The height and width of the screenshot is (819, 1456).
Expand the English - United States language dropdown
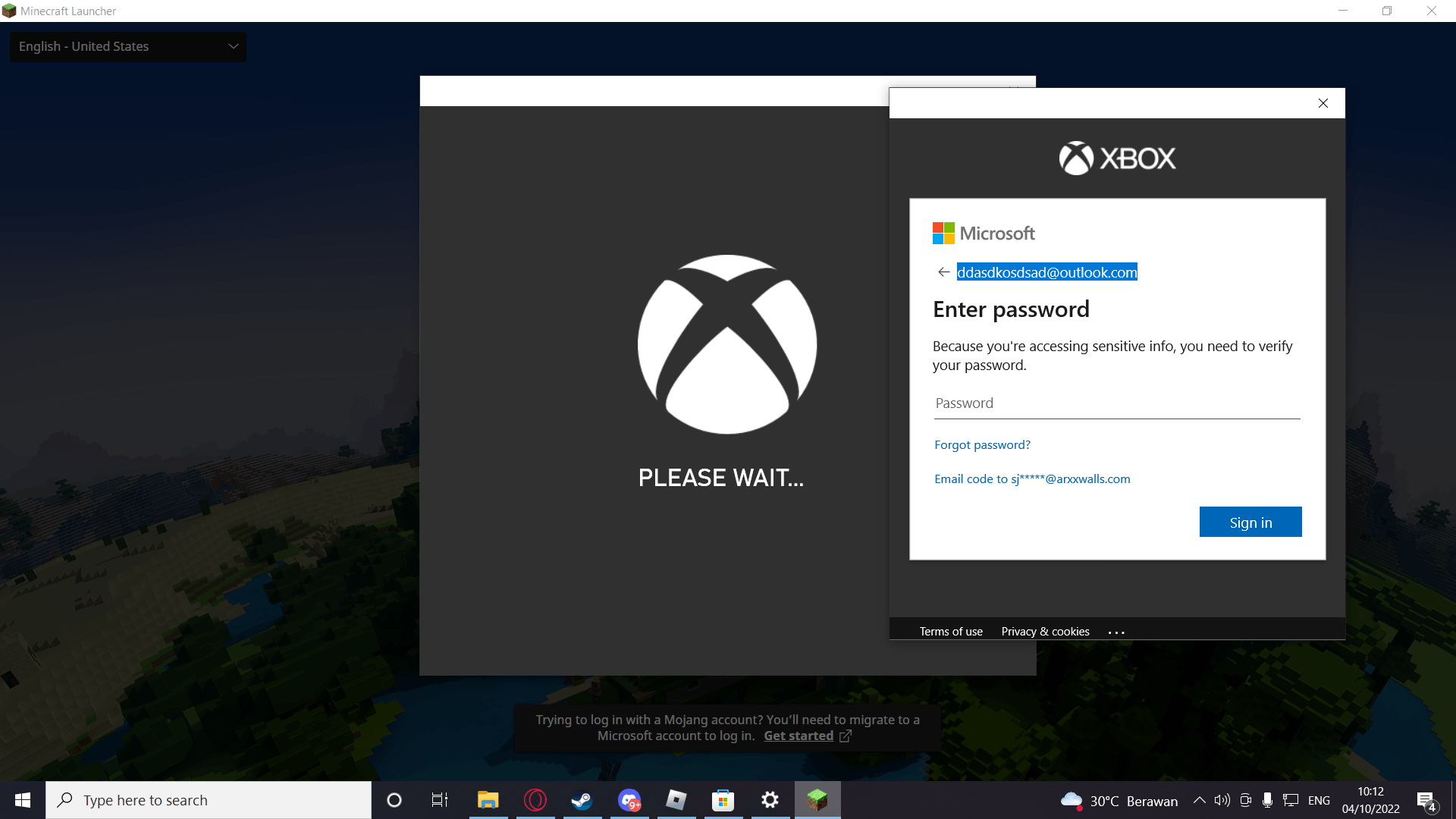pos(128,46)
